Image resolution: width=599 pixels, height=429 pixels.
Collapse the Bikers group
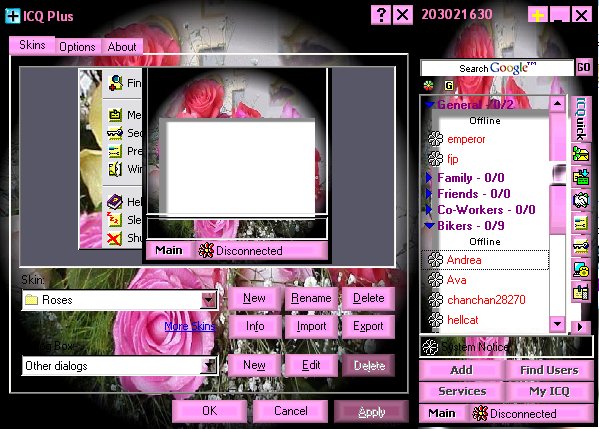pos(430,226)
